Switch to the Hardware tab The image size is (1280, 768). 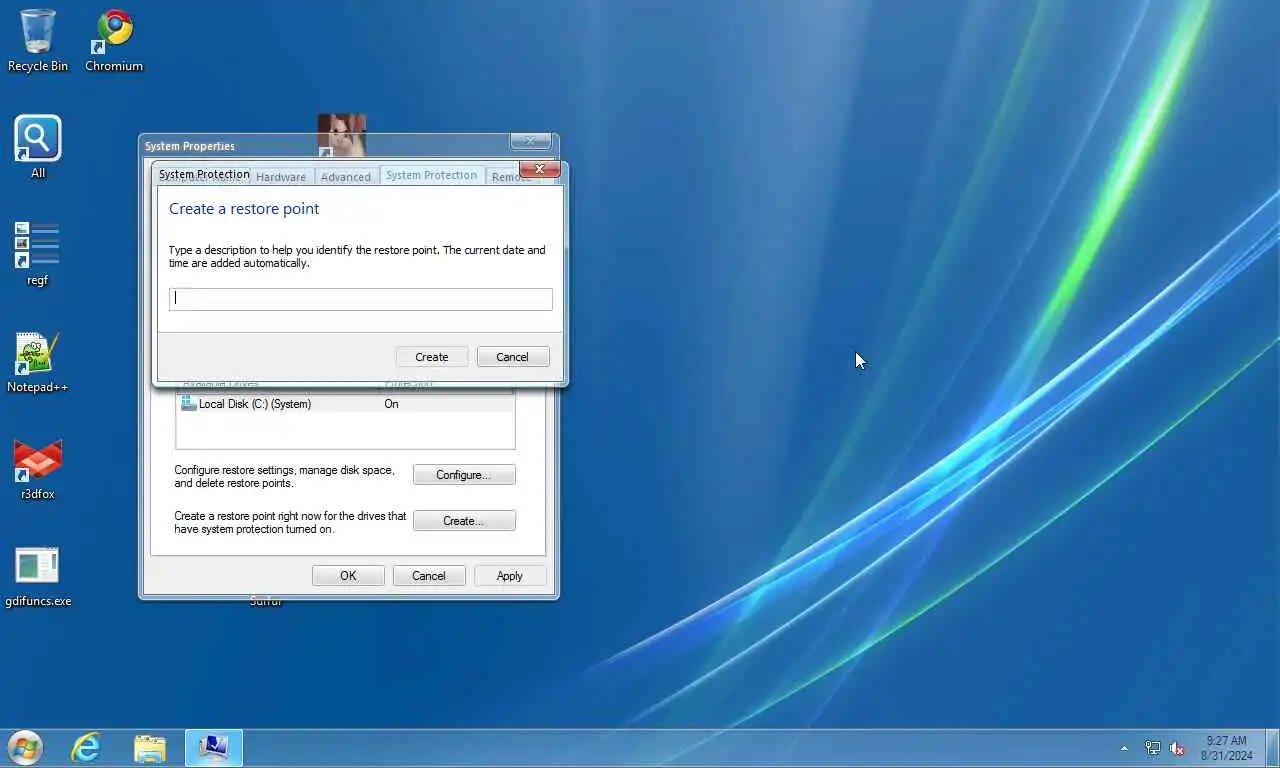(281, 177)
